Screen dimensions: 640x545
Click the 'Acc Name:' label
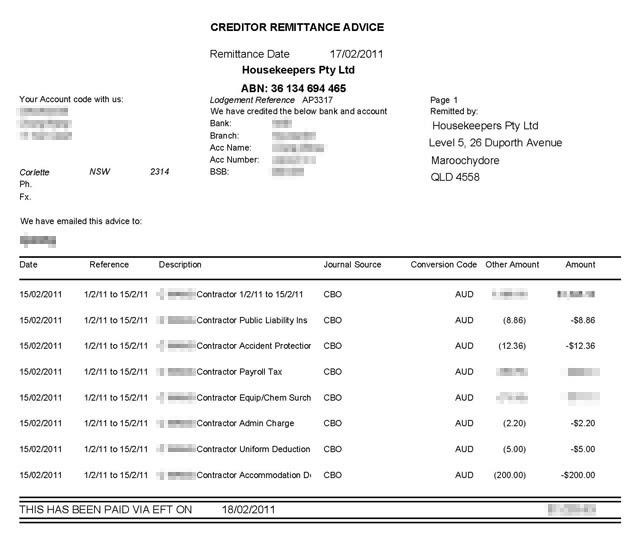(231, 148)
